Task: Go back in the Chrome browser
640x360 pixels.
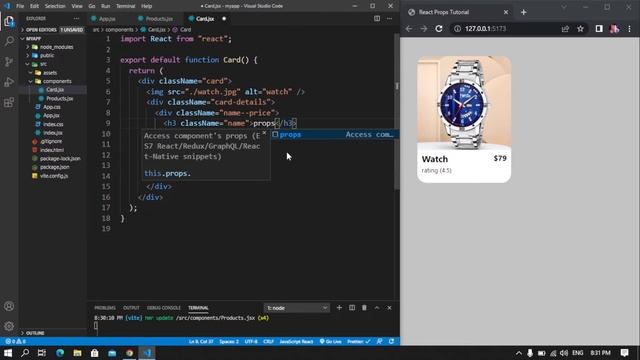Action: 409,29
